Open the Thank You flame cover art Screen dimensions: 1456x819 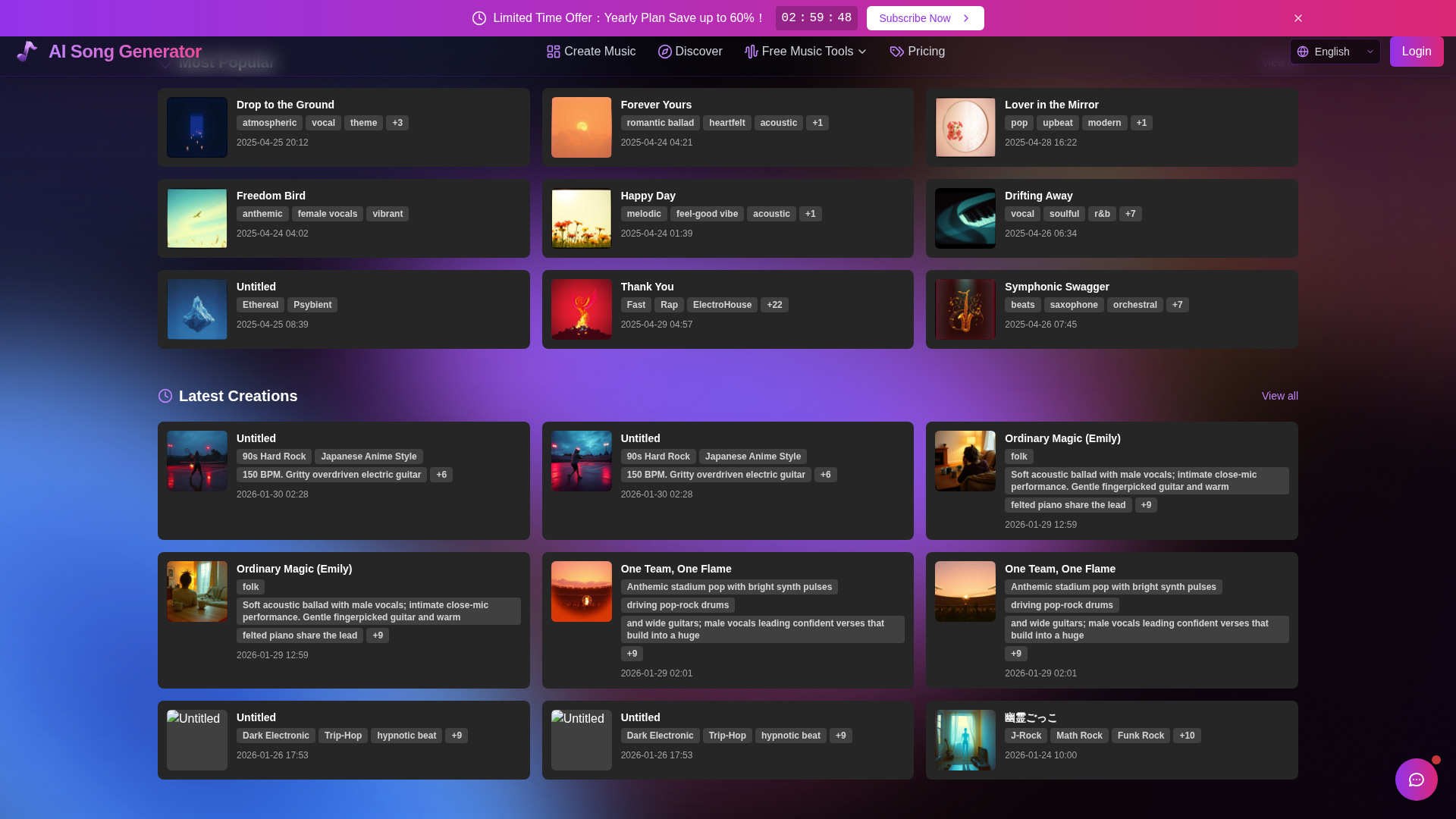(x=581, y=309)
